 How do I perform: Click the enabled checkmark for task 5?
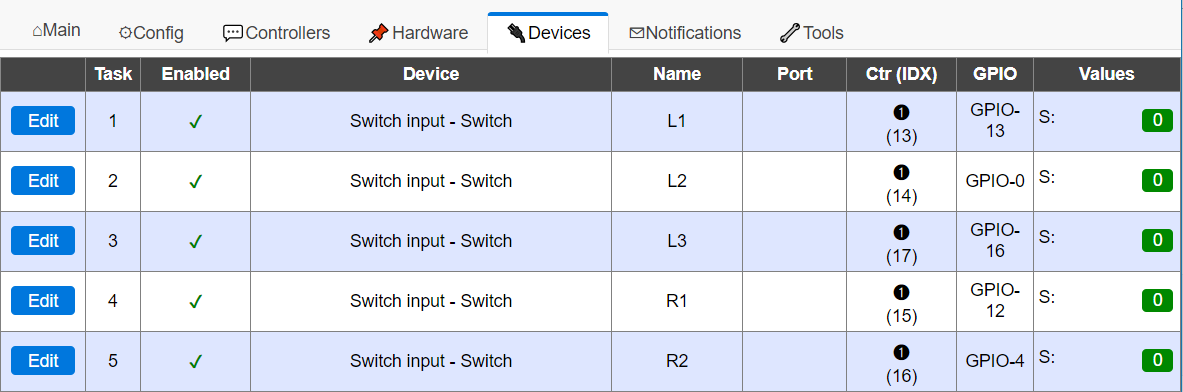(x=195, y=362)
